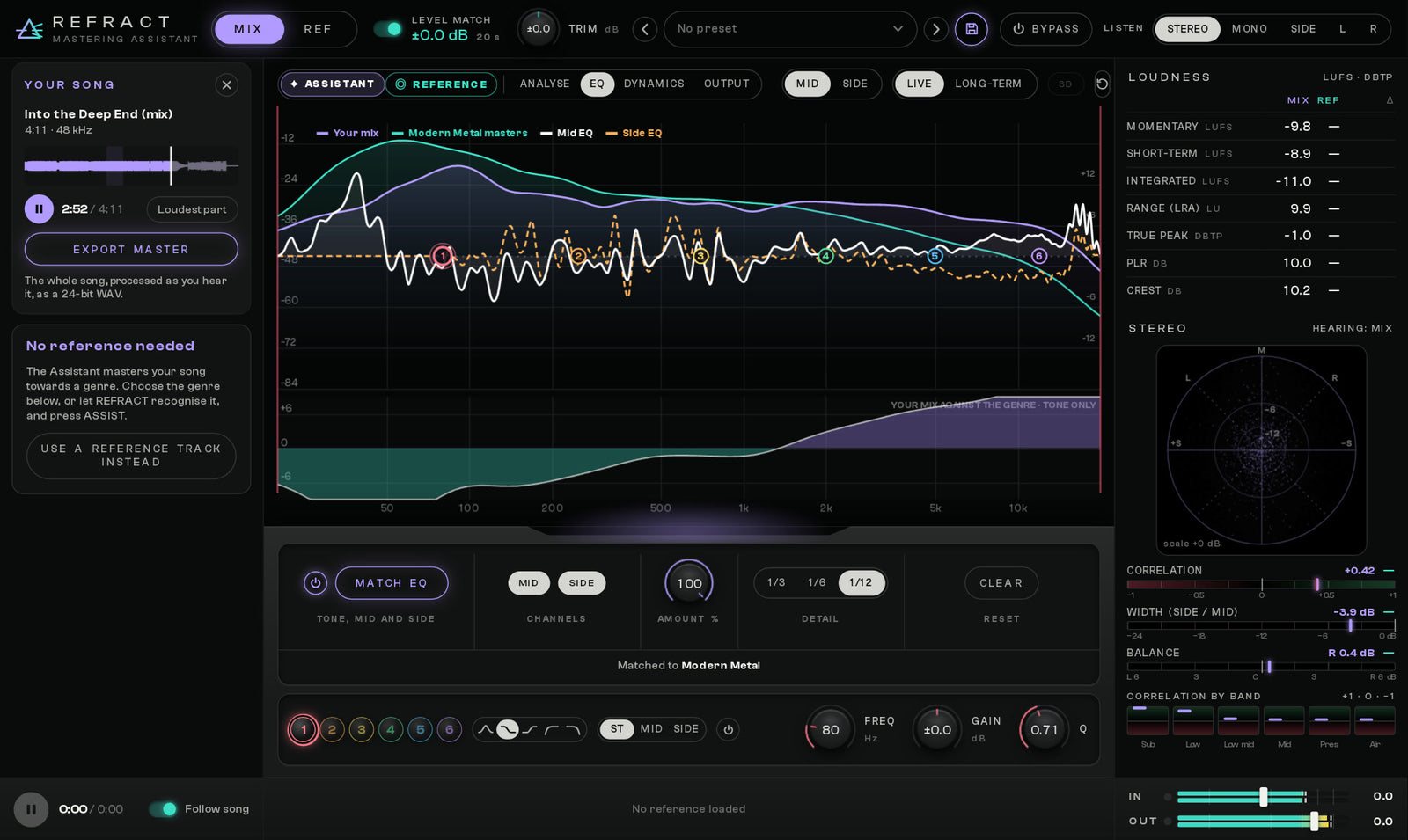Select EQ band 6 in the band selector
This screenshot has height=840, width=1408.
point(449,729)
